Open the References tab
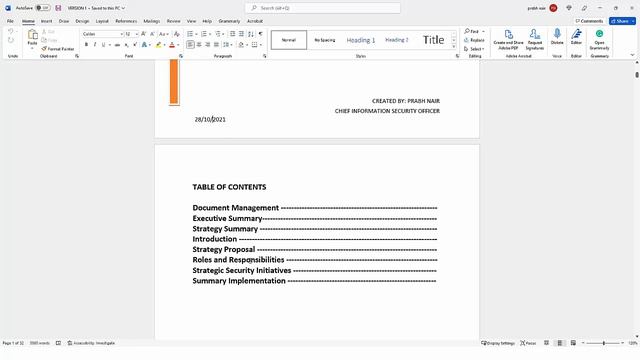 [126, 21]
